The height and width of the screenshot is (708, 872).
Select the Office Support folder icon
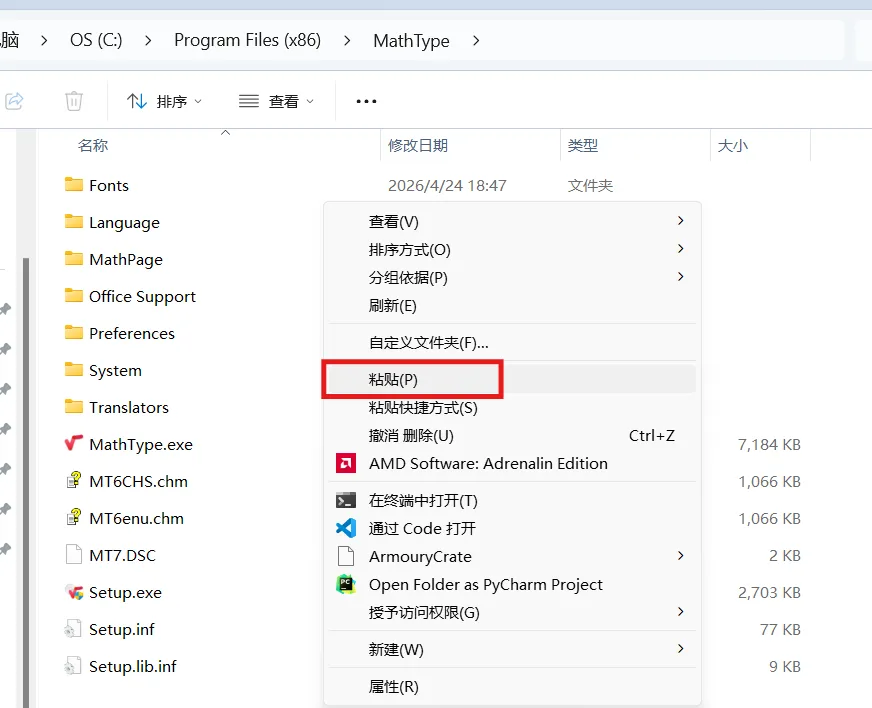click(73, 295)
